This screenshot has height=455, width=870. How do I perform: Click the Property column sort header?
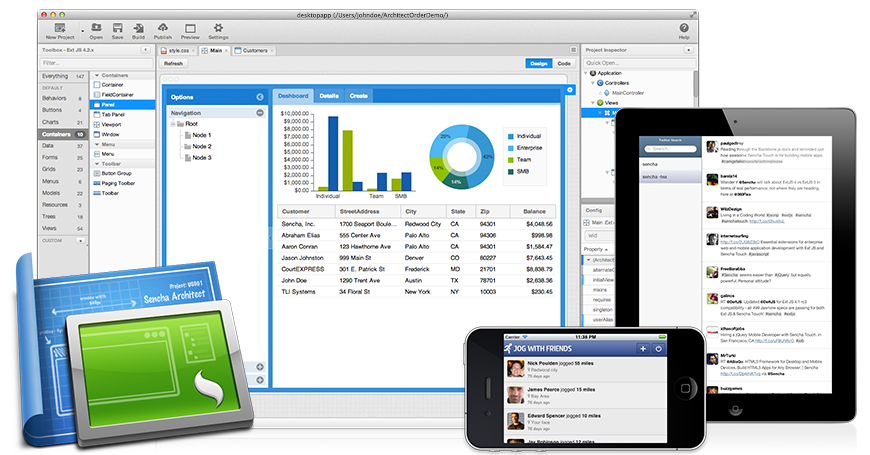[x=596, y=249]
